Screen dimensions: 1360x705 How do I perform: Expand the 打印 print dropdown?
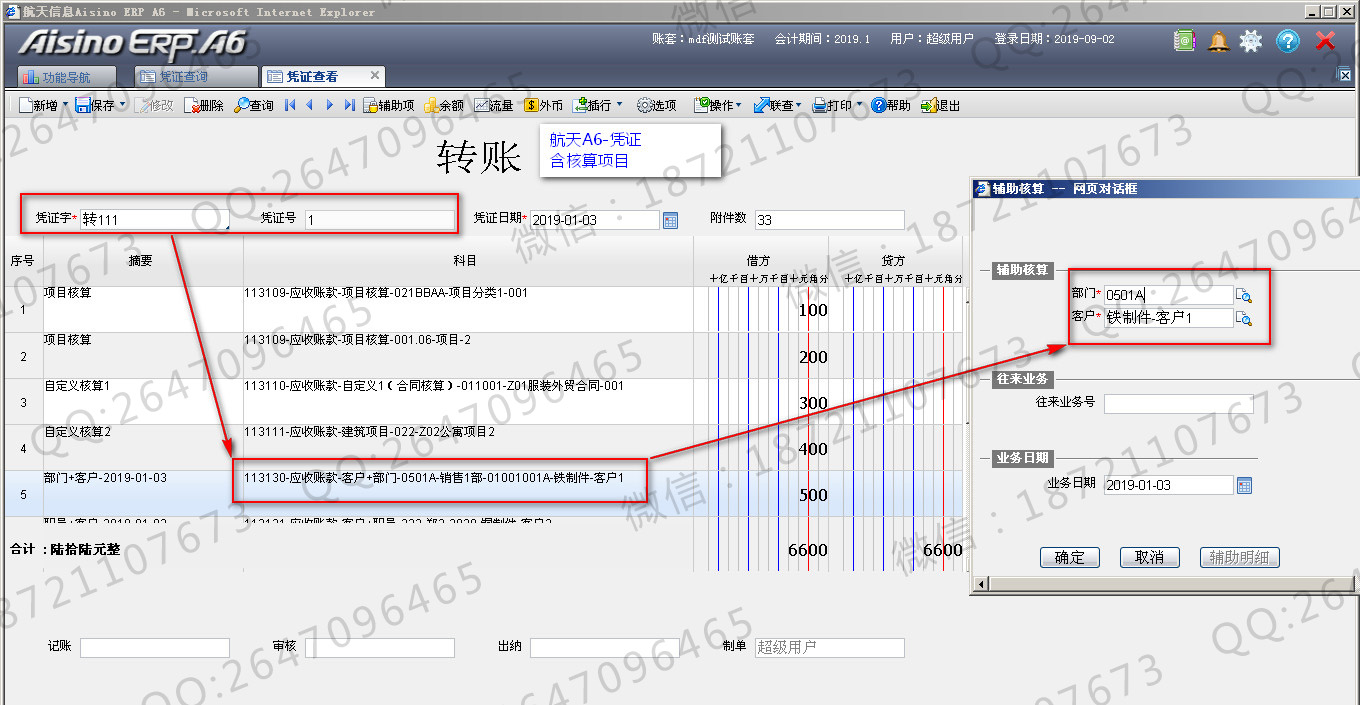[x=859, y=105]
